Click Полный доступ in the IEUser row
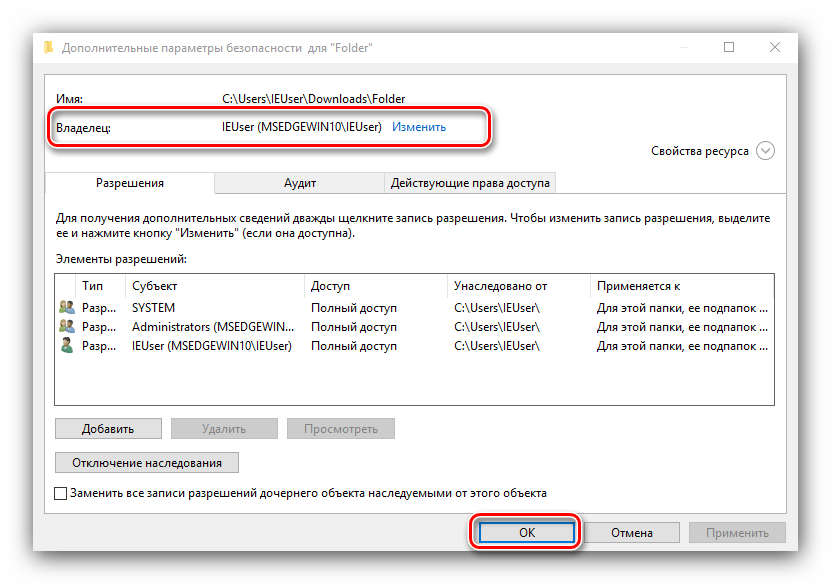831x584 pixels. coord(353,346)
